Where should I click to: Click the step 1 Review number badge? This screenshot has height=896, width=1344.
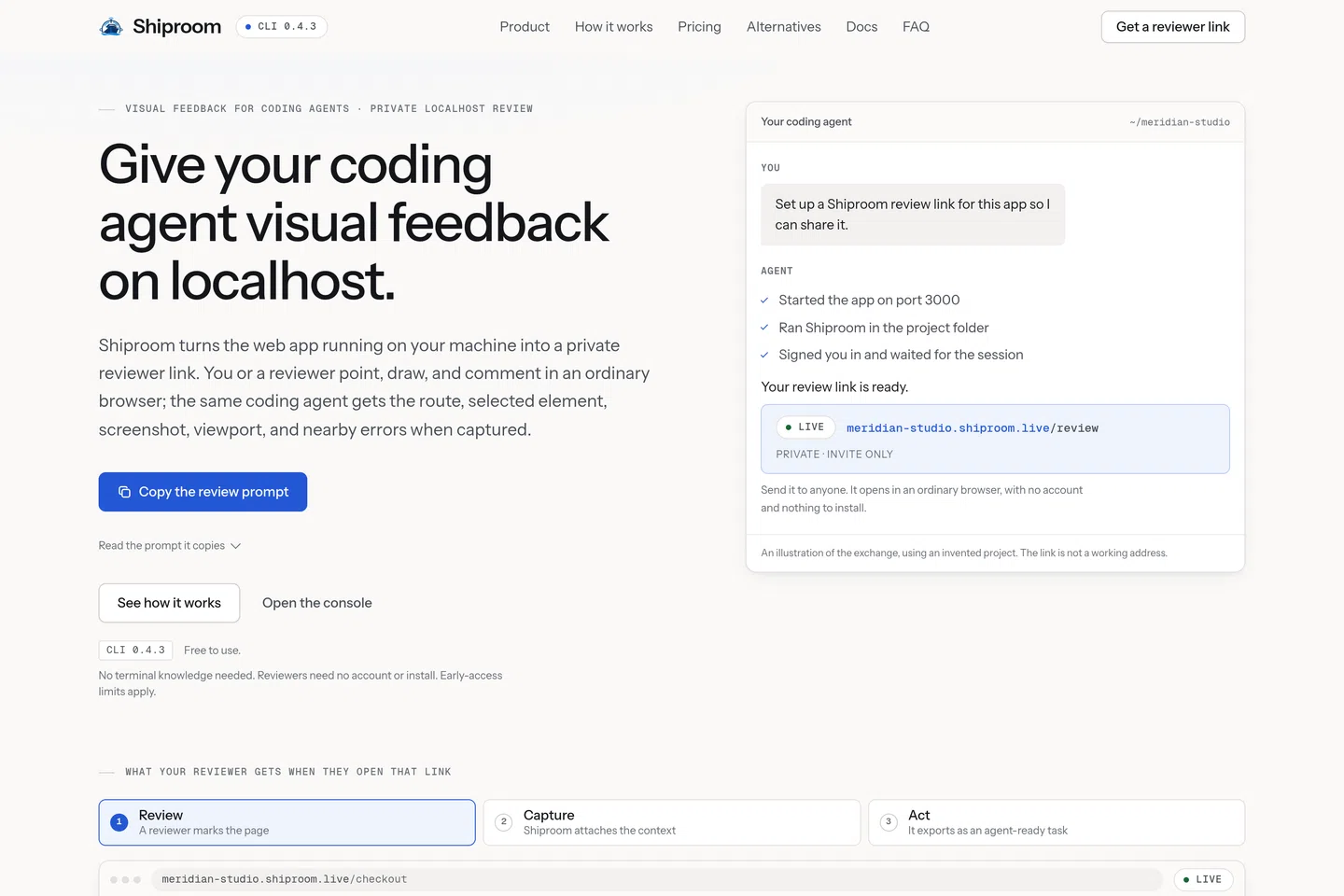(119, 822)
